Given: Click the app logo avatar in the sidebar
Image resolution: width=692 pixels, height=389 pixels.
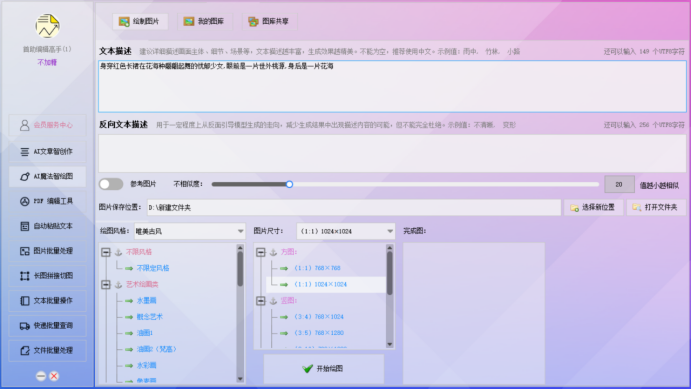Looking at the screenshot, I should pyautogui.click(x=47, y=26).
